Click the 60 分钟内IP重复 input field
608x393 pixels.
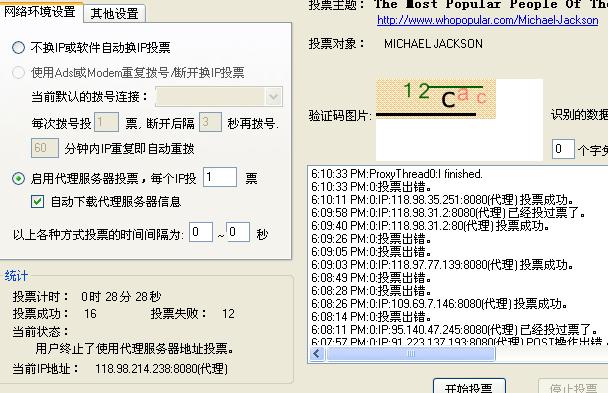(45, 148)
